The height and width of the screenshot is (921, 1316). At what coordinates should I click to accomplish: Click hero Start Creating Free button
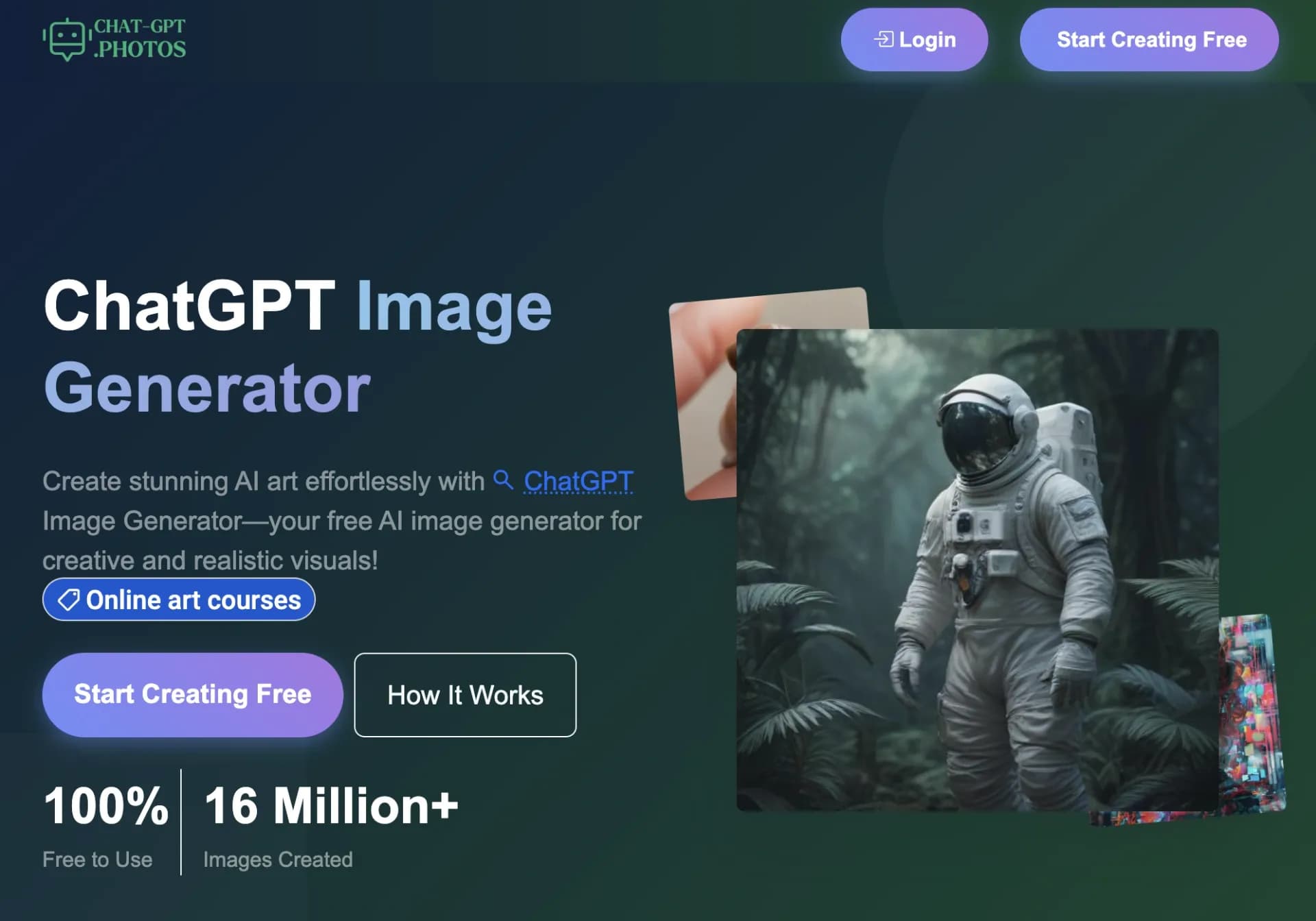coord(193,694)
